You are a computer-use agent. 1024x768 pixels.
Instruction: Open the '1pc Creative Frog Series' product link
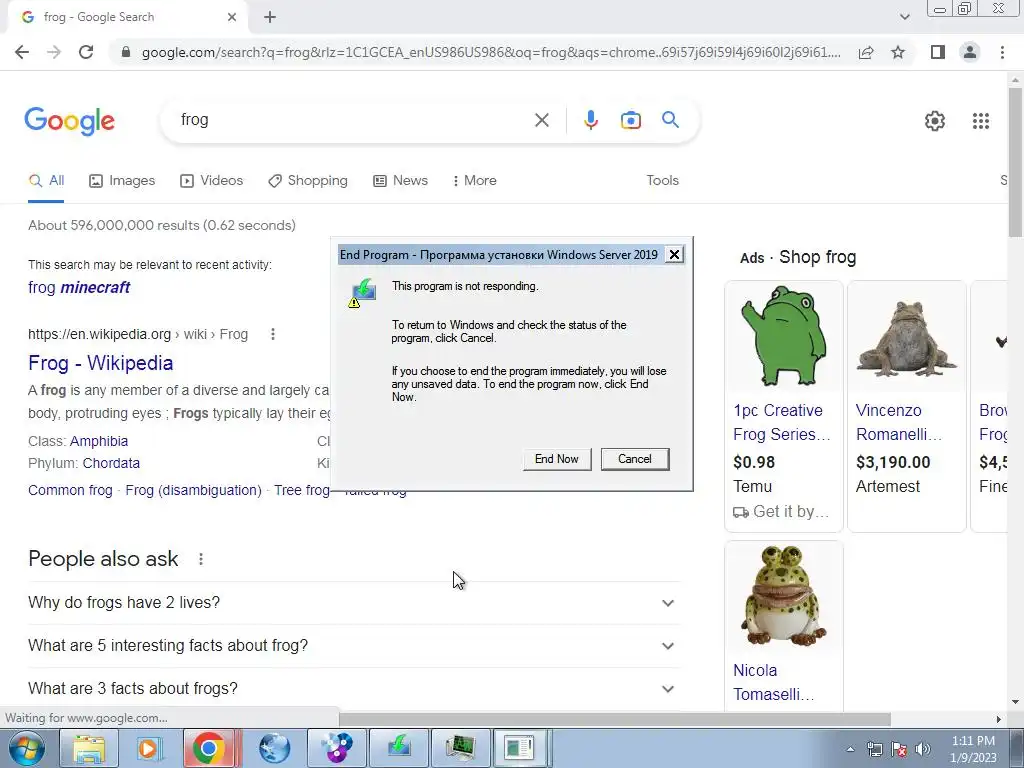pyautogui.click(x=781, y=423)
